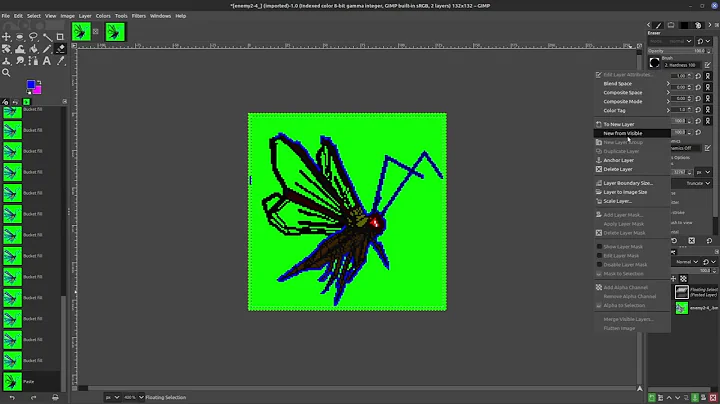Screen dimensions: 720x404
Task: Select the Ellipse Select tool
Action: coord(20,37)
